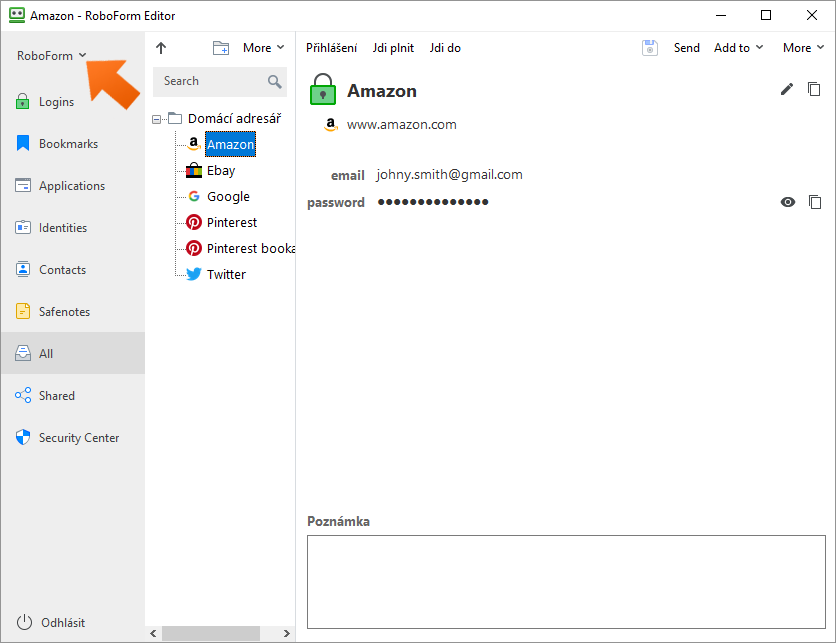Select Google login in tree
The height and width of the screenshot is (643, 836).
[x=228, y=197]
